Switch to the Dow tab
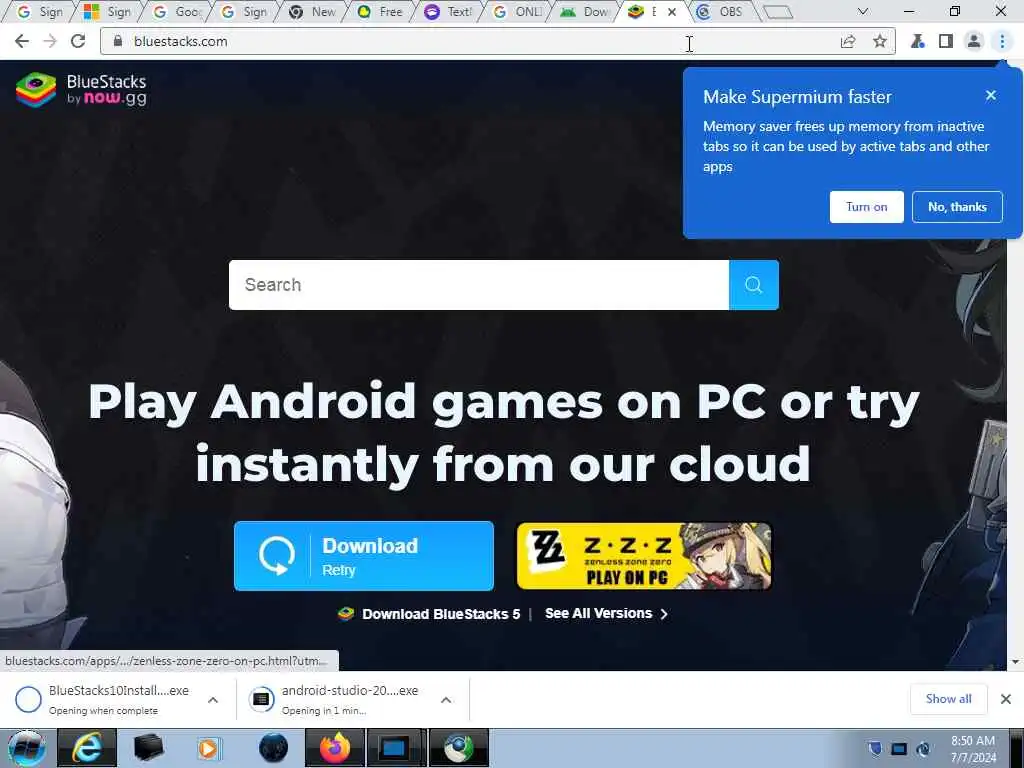 [585, 12]
